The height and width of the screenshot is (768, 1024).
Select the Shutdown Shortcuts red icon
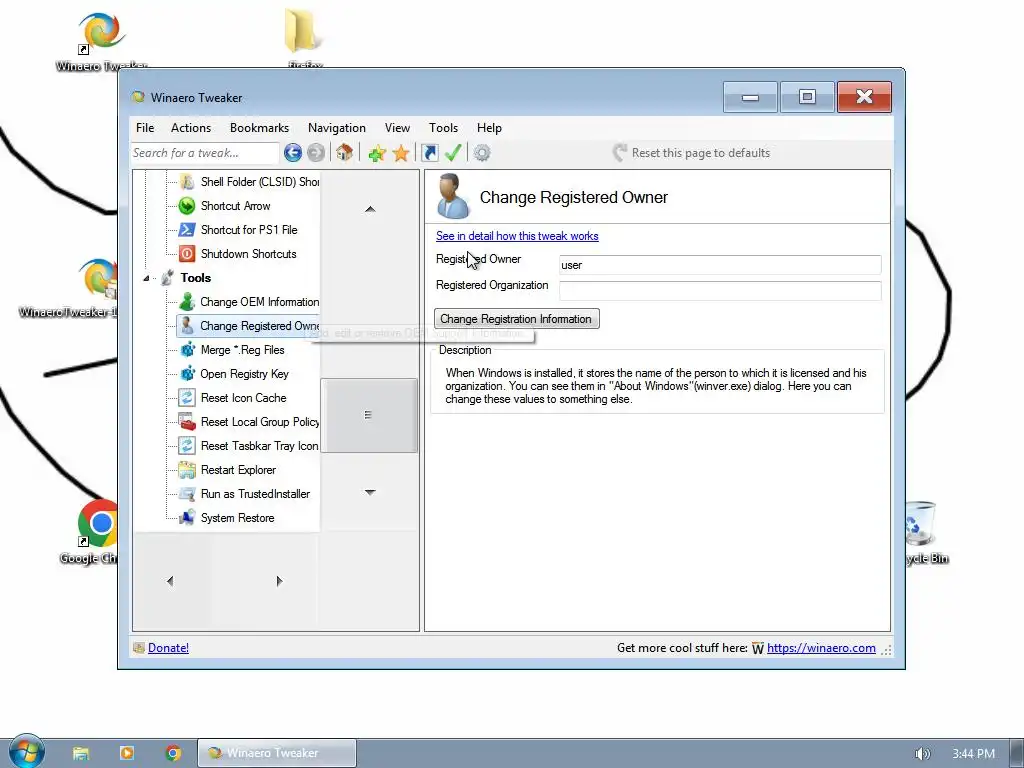point(187,254)
